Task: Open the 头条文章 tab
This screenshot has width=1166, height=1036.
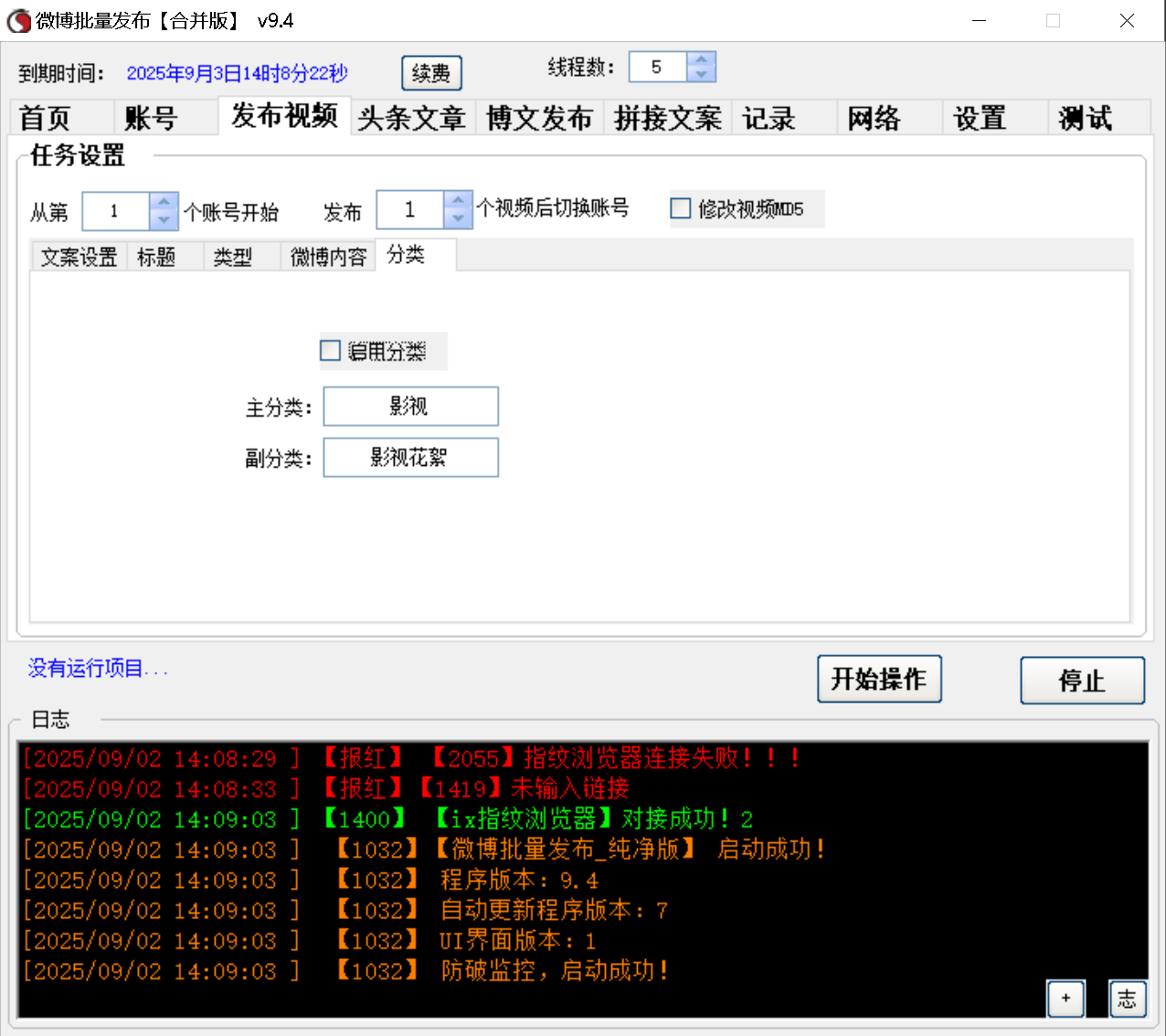Action: tap(412, 117)
